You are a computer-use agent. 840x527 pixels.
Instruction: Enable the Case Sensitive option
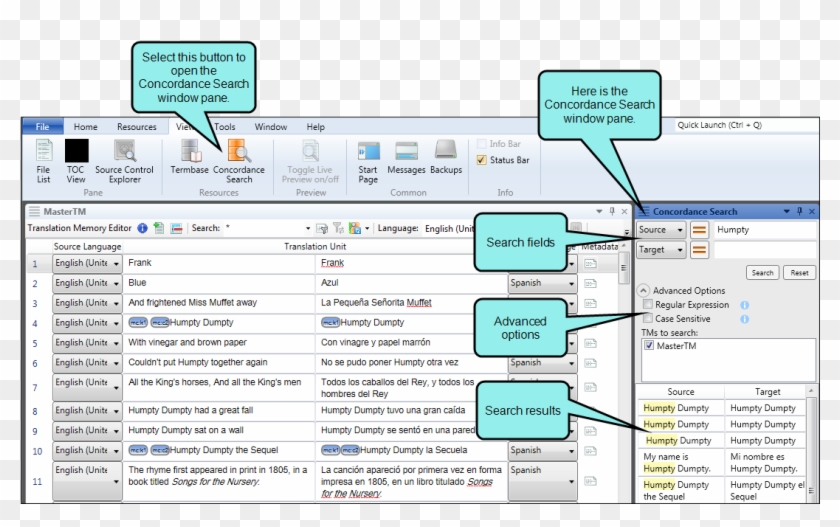(x=648, y=318)
